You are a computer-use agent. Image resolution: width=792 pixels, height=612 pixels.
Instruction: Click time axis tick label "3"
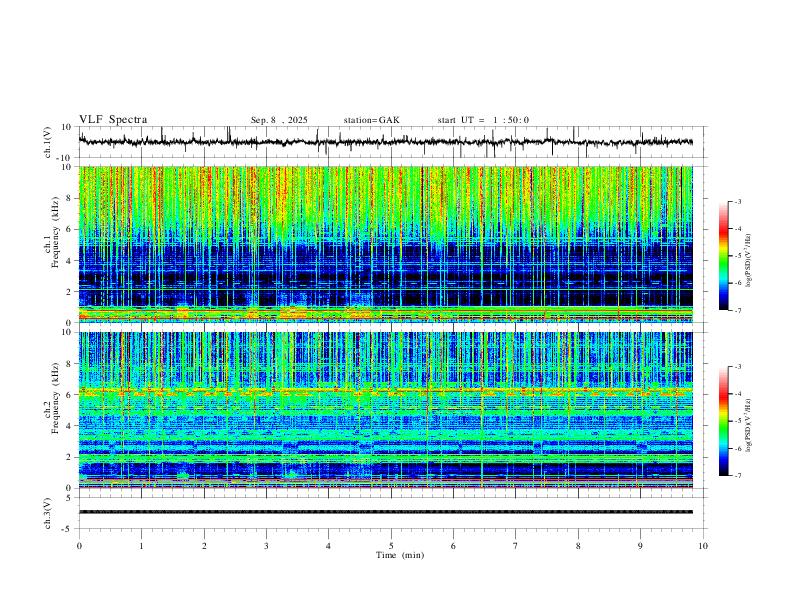(x=266, y=546)
